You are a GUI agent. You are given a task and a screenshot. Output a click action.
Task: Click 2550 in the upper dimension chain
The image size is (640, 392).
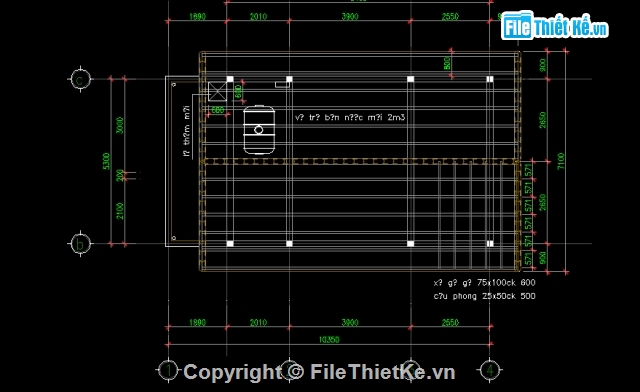point(450,16)
